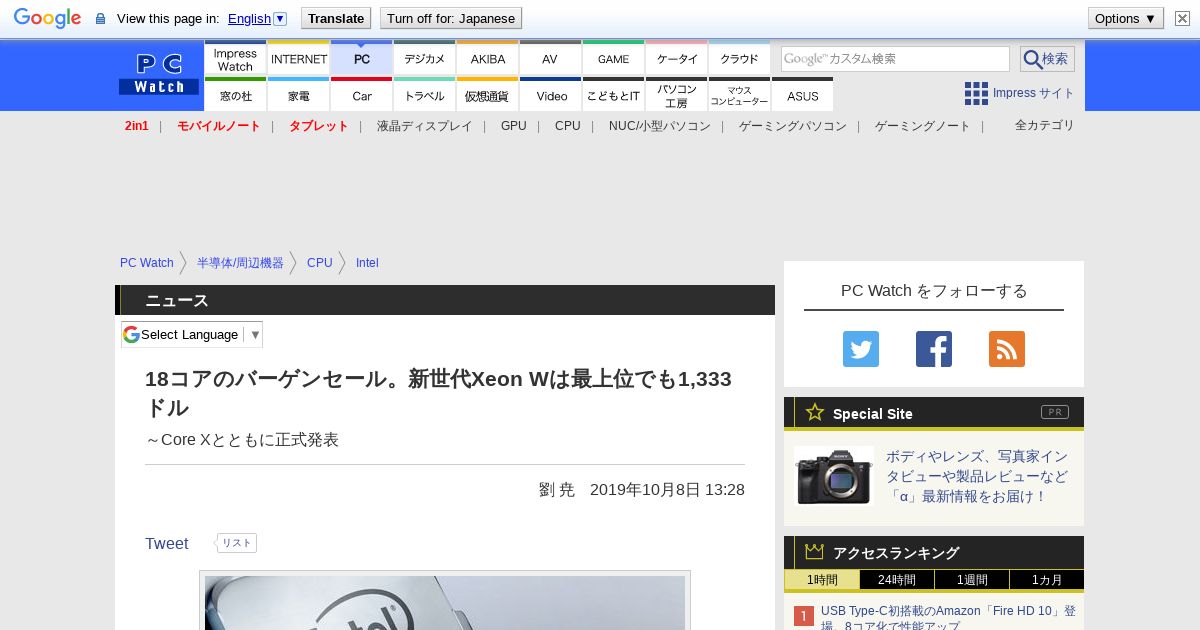Focus the Google custom search field
This screenshot has height=630, width=1200.
(x=895, y=59)
